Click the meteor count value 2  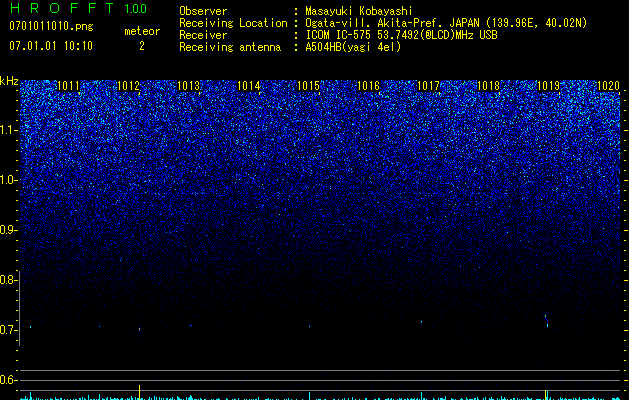142,46
